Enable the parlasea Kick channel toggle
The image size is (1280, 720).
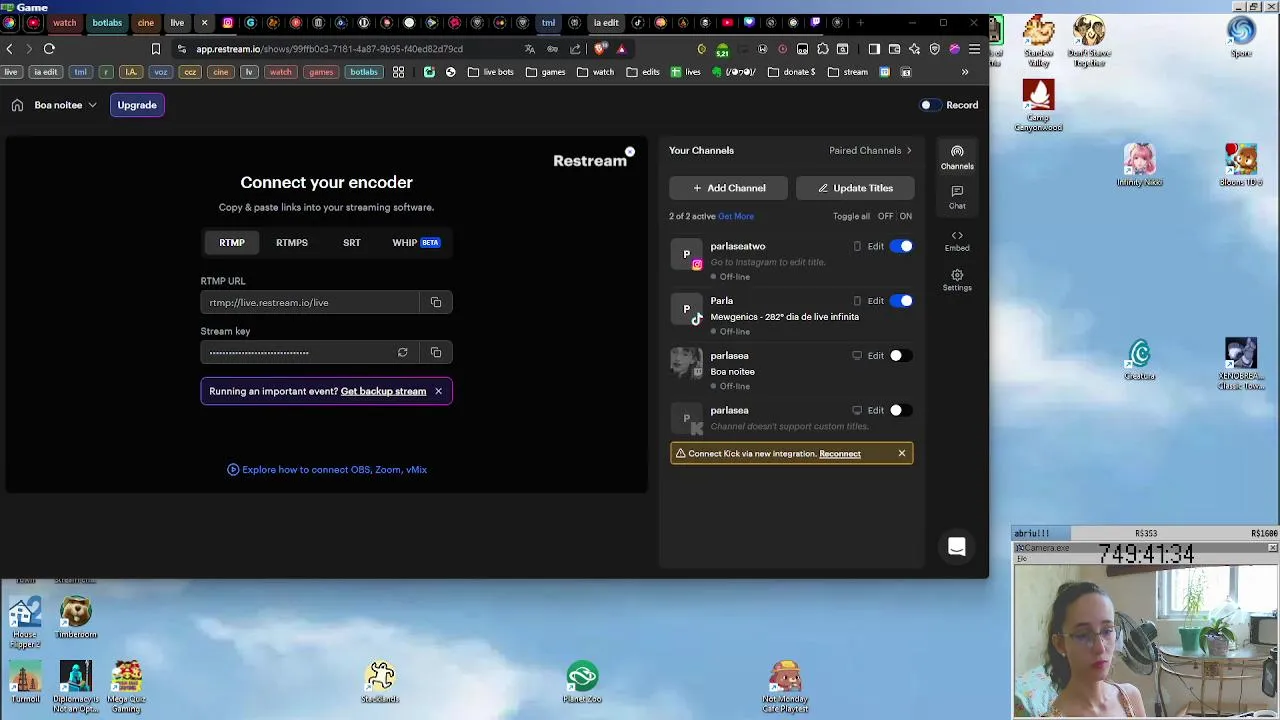pos(902,410)
